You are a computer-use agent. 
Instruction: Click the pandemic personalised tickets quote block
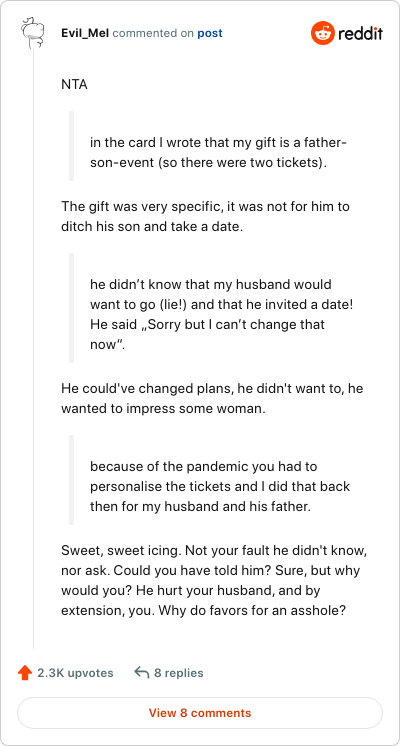[x=212, y=480]
